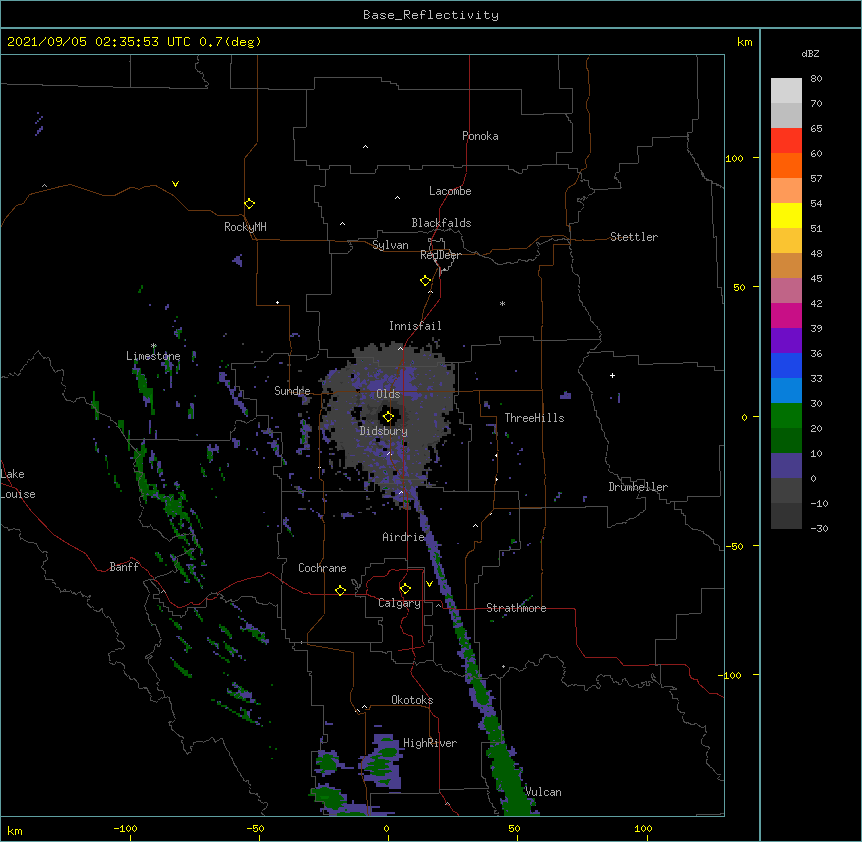Pick the yellow 51–54 dBZ legend swatch
This screenshot has height=842, width=862.
point(786,215)
